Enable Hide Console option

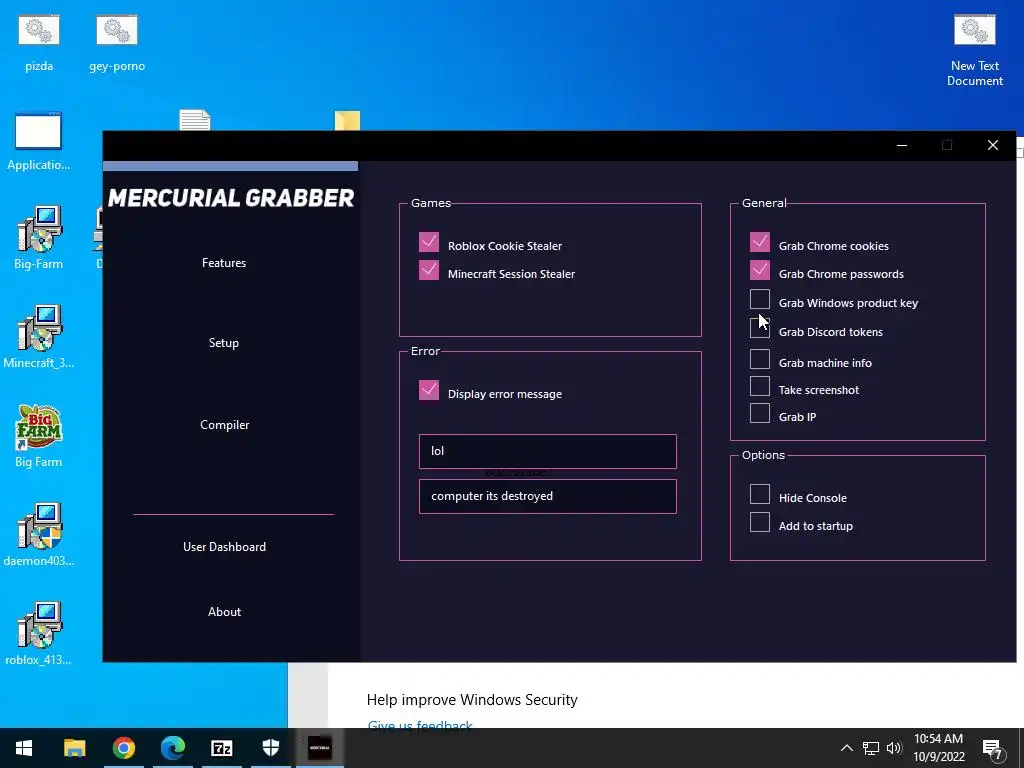click(760, 494)
